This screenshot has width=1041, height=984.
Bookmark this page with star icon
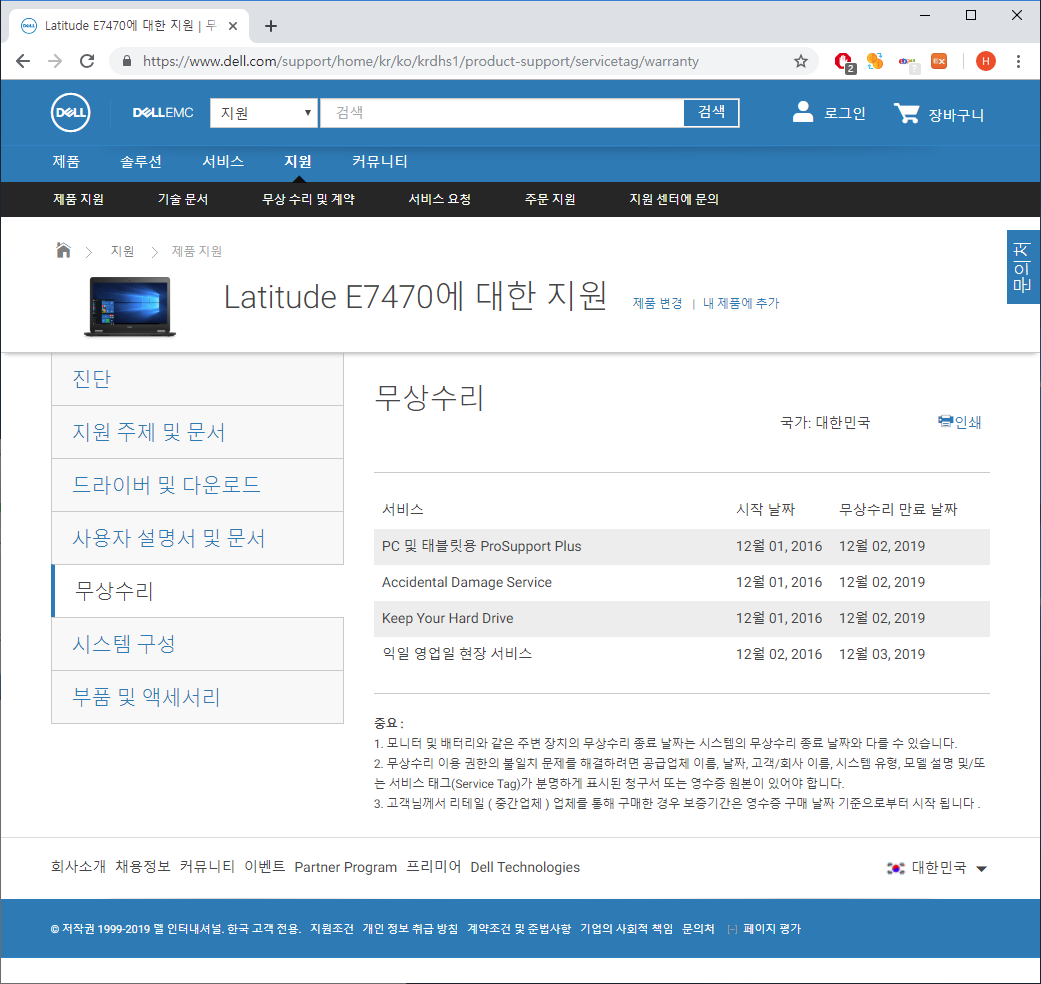point(801,61)
